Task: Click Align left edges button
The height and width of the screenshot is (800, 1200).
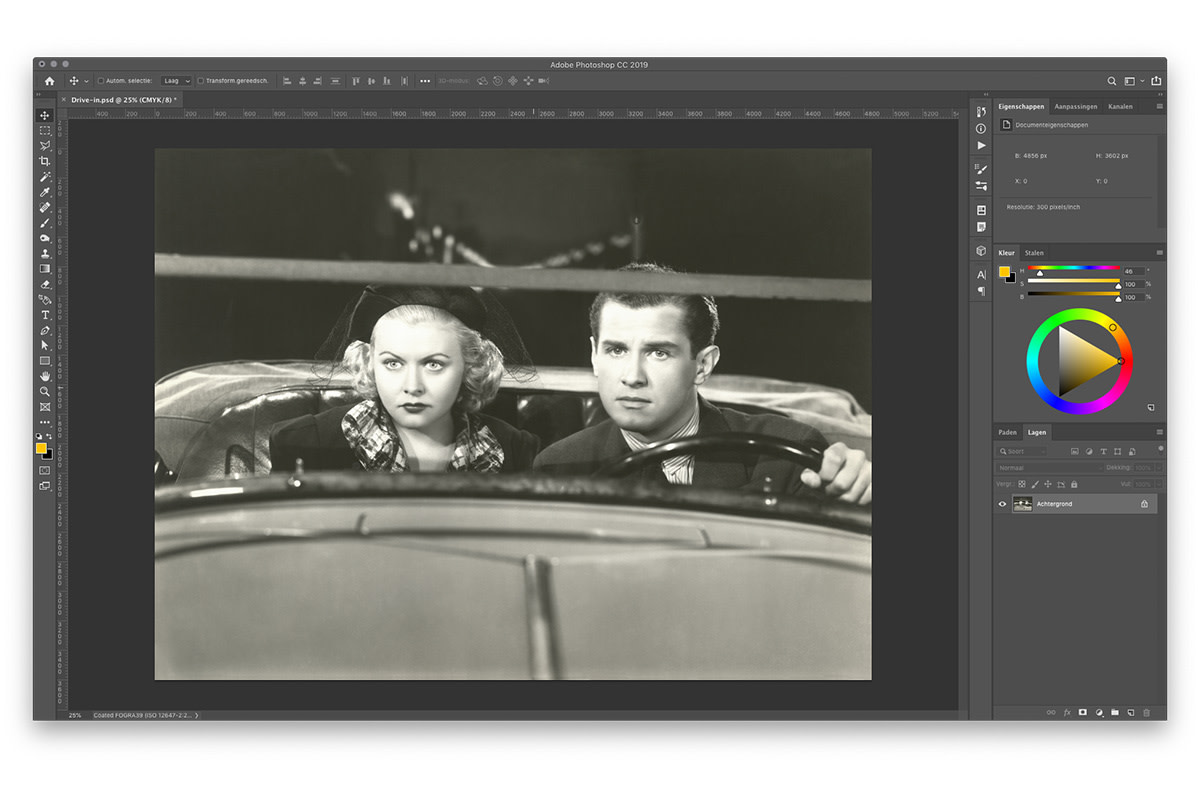Action: coord(288,81)
